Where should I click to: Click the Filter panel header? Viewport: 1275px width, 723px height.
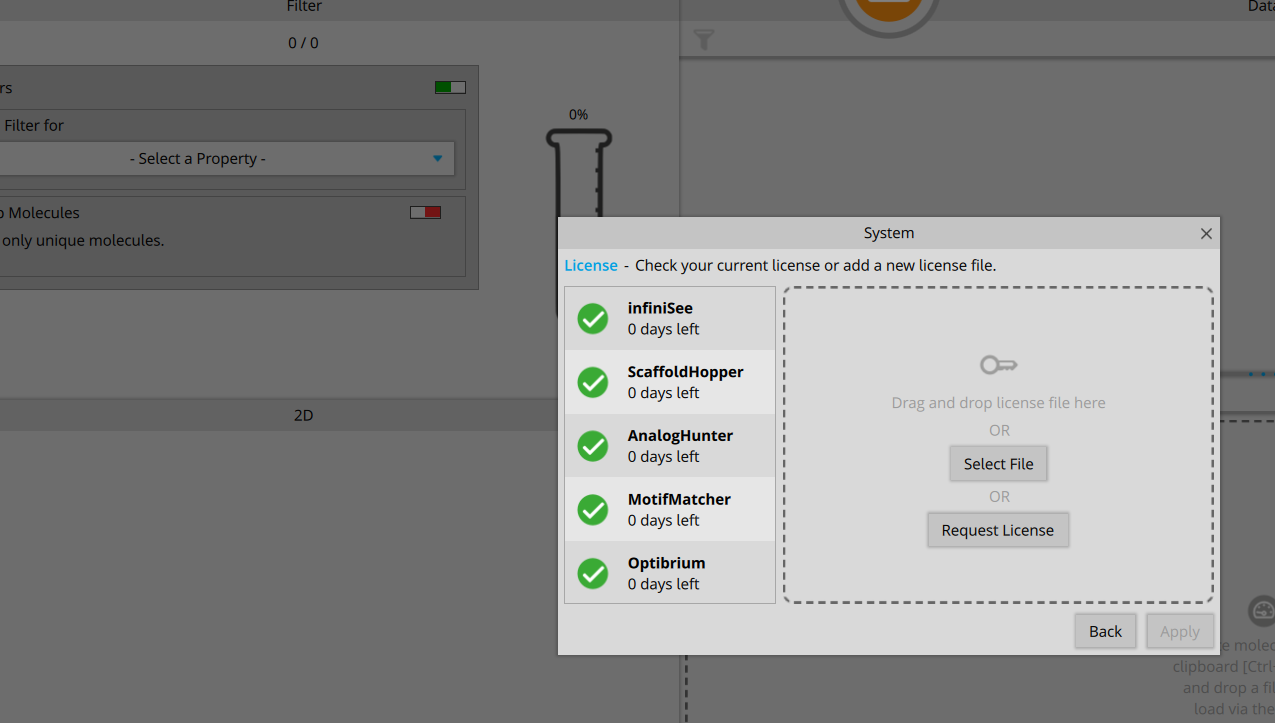point(304,7)
